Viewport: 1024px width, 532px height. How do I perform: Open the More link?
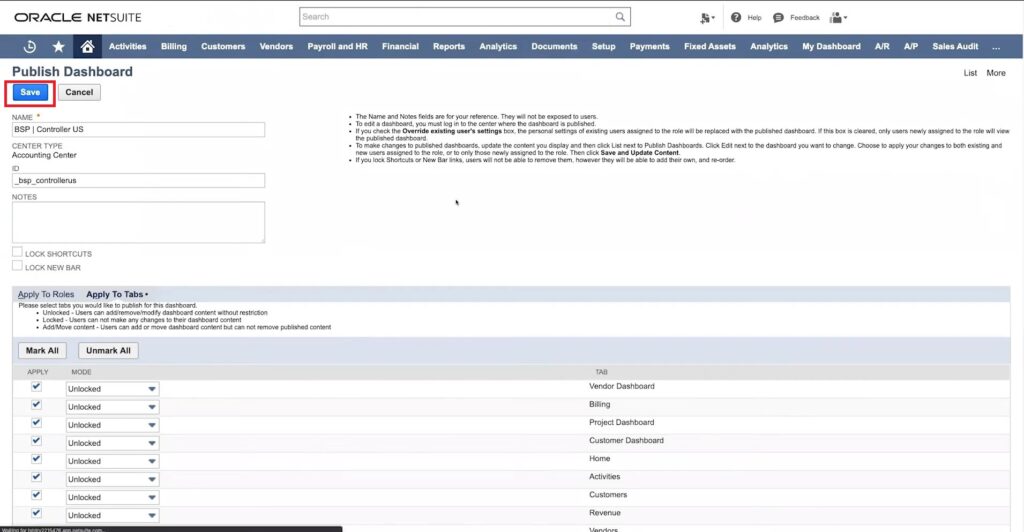pyautogui.click(x=996, y=73)
